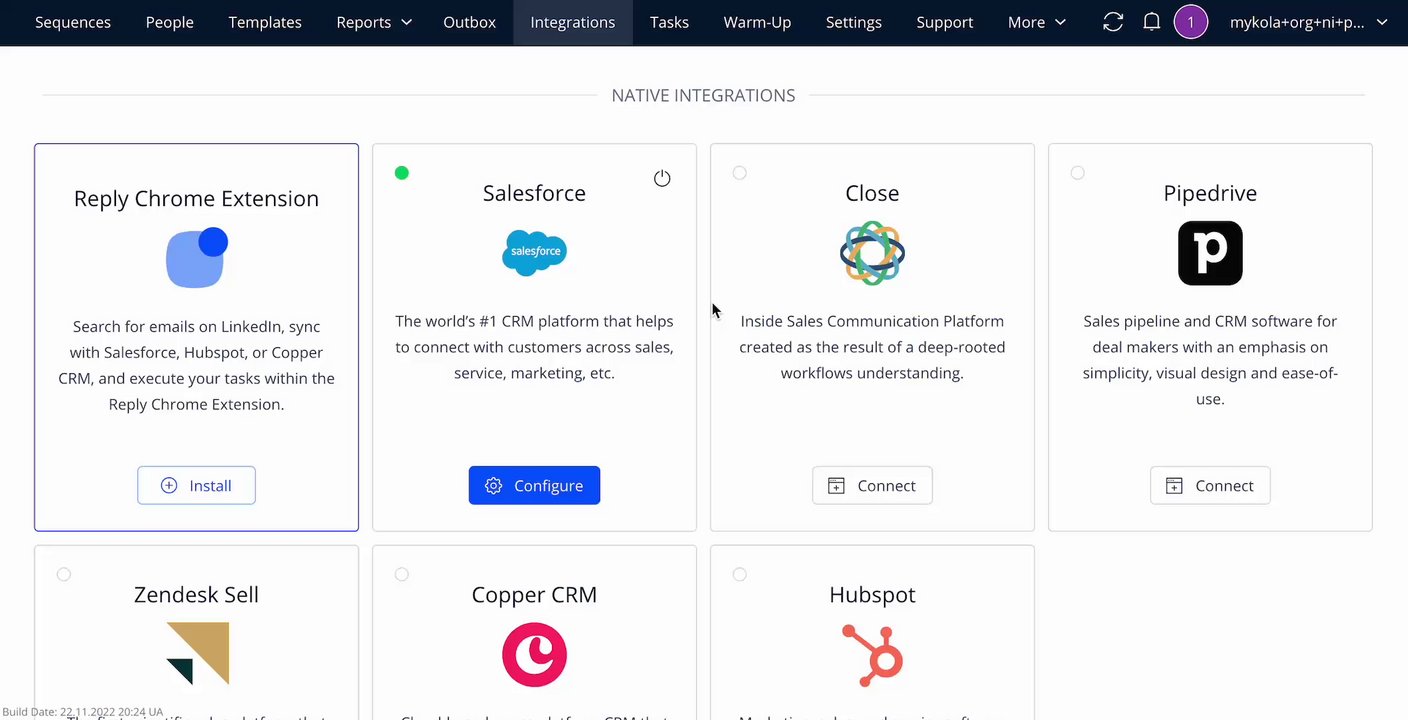Image resolution: width=1408 pixels, height=720 pixels.
Task: Go to the Warm-Up tab
Action: pyautogui.click(x=757, y=22)
